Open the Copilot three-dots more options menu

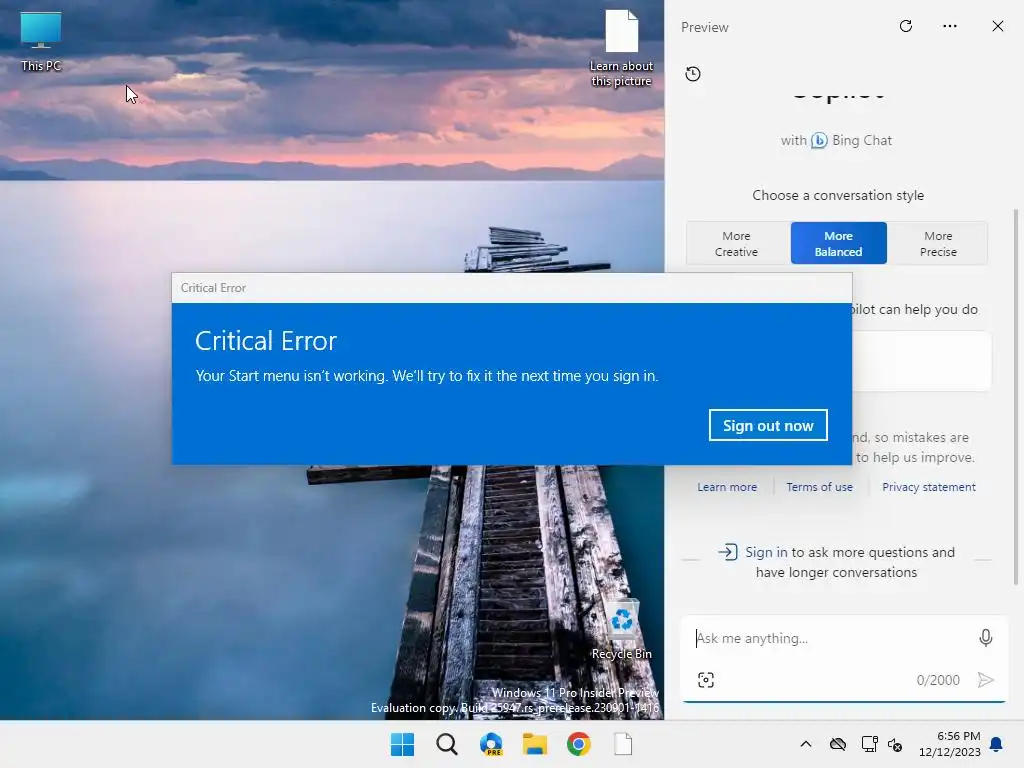[950, 26]
